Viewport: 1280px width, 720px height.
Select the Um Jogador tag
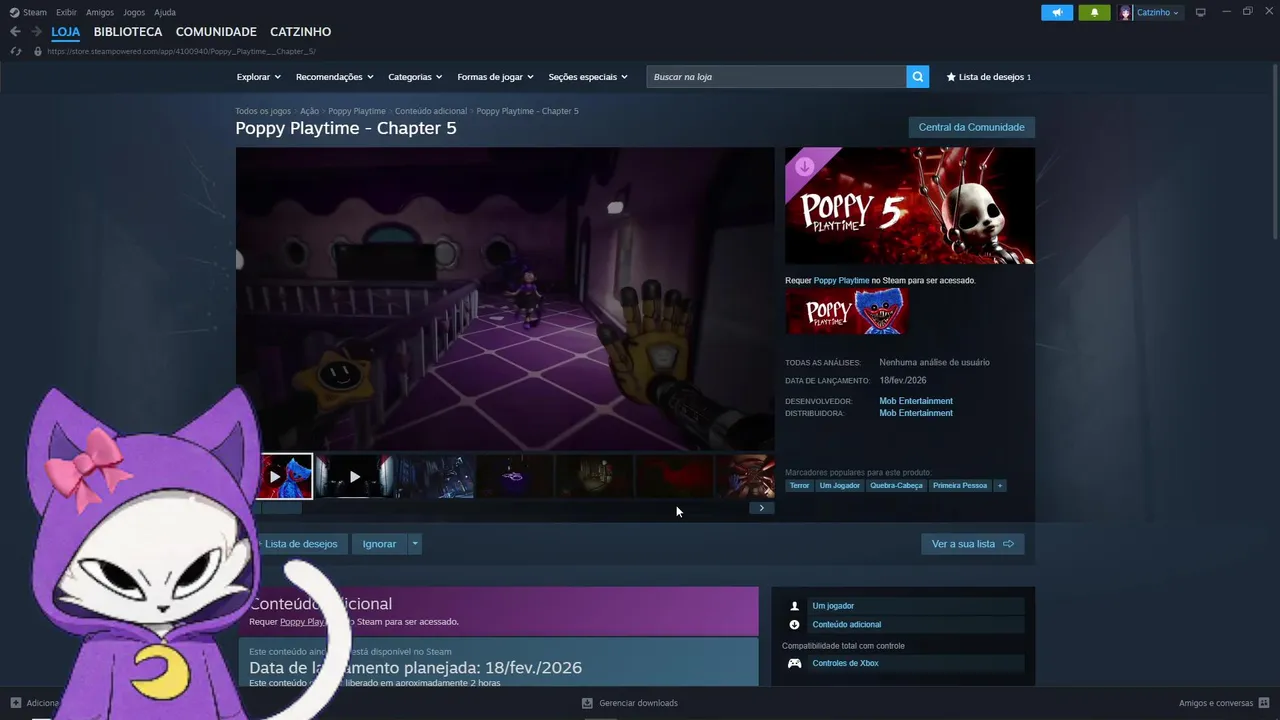point(840,486)
